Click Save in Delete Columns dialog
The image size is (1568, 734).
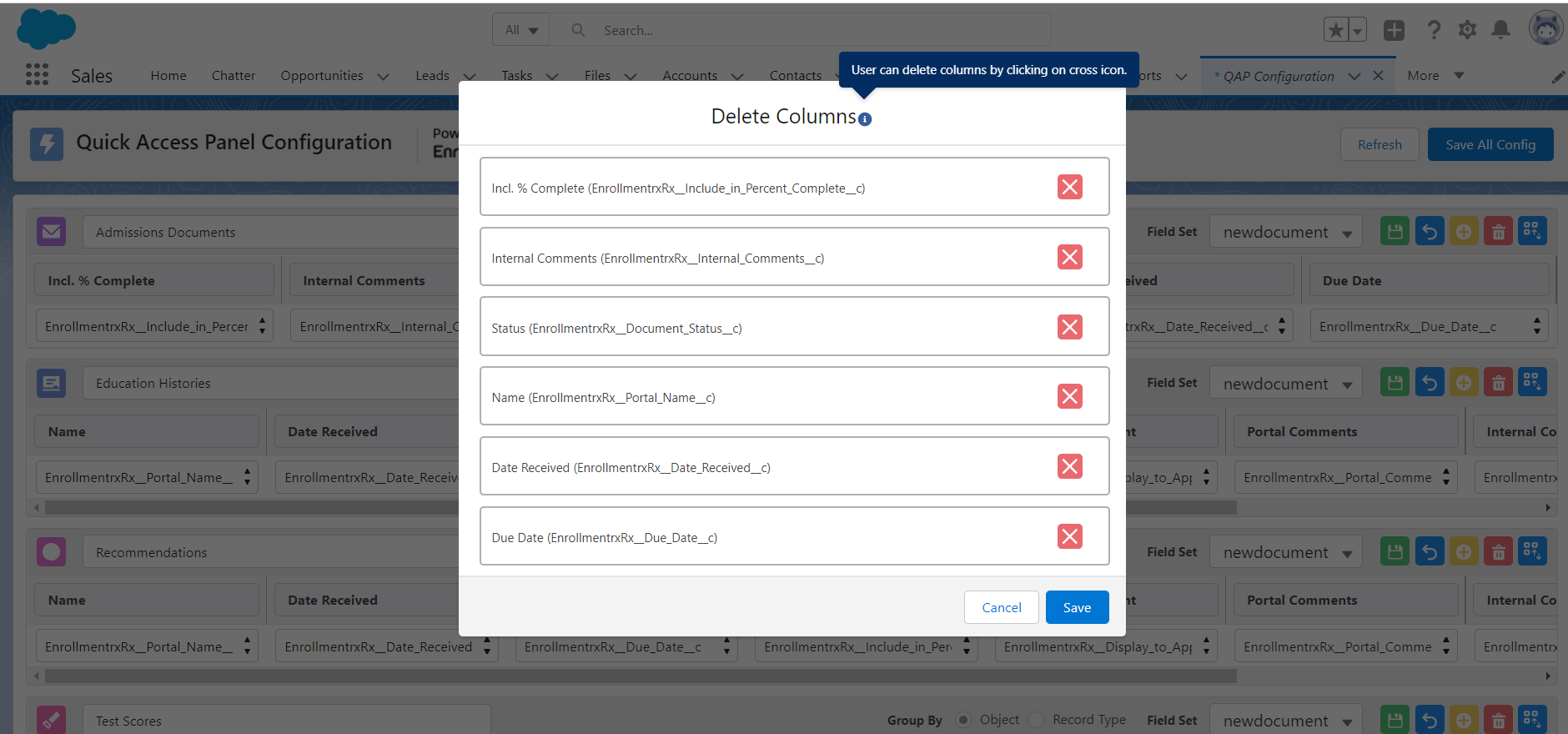click(1077, 607)
